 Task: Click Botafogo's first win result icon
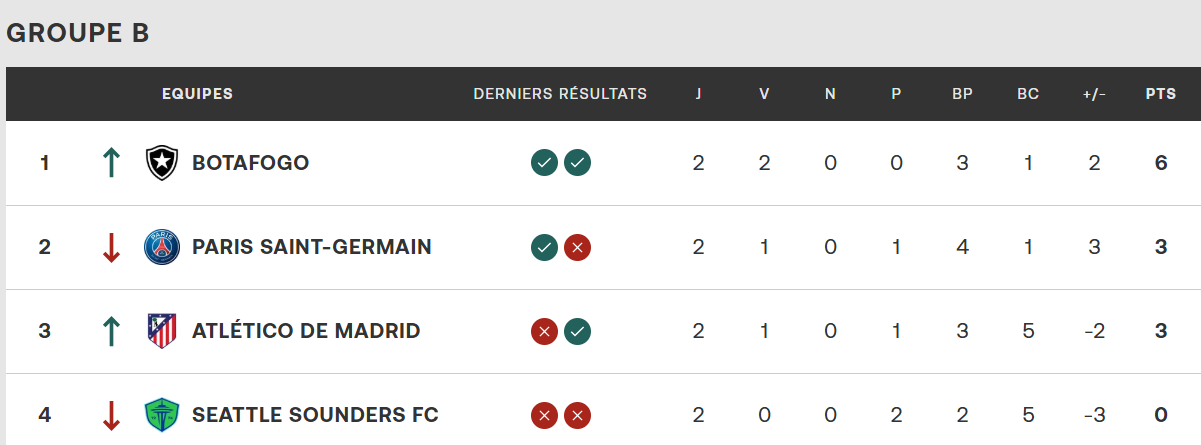coord(544,162)
